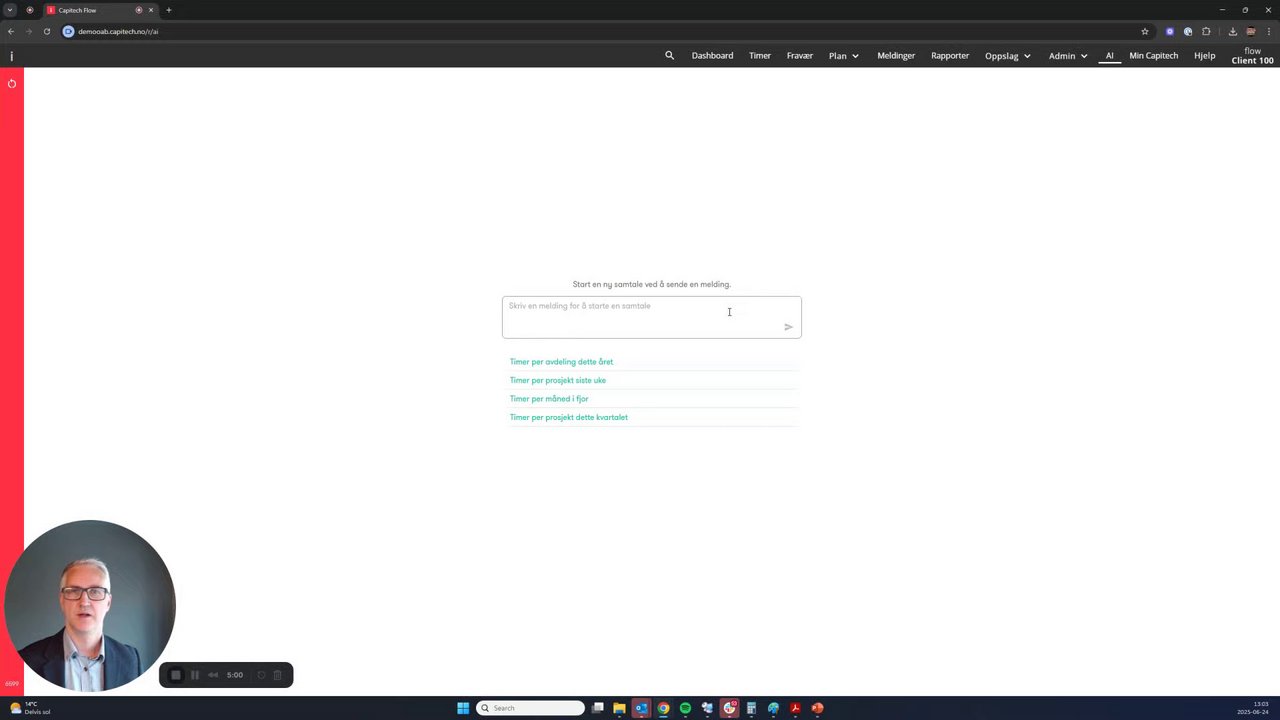Viewport: 1280px width, 720px height.
Task: Click the presenter webcam bubble
Action: tap(90, 606)
